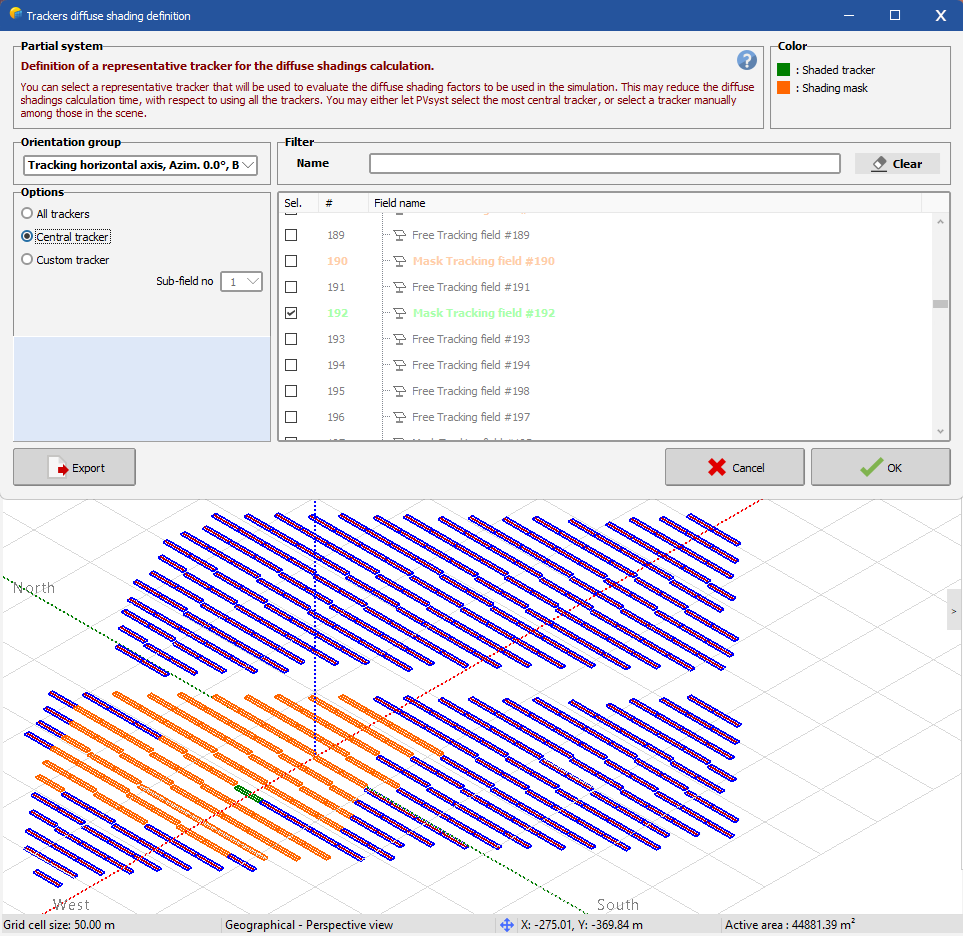This screenshot has width=963, height=936.
Task: Uncheck the box for row 192
Action: (291, 313)
